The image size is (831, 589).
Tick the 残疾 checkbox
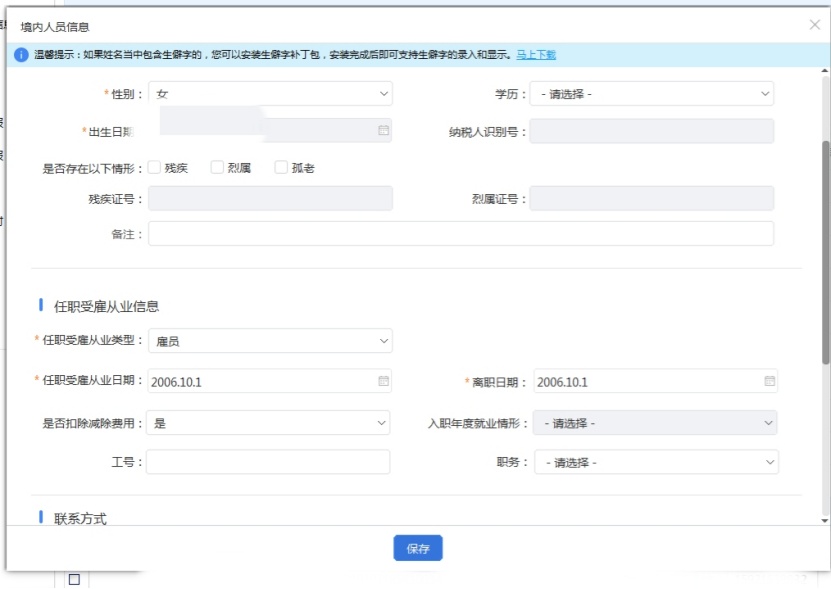[x=155, y=168]
